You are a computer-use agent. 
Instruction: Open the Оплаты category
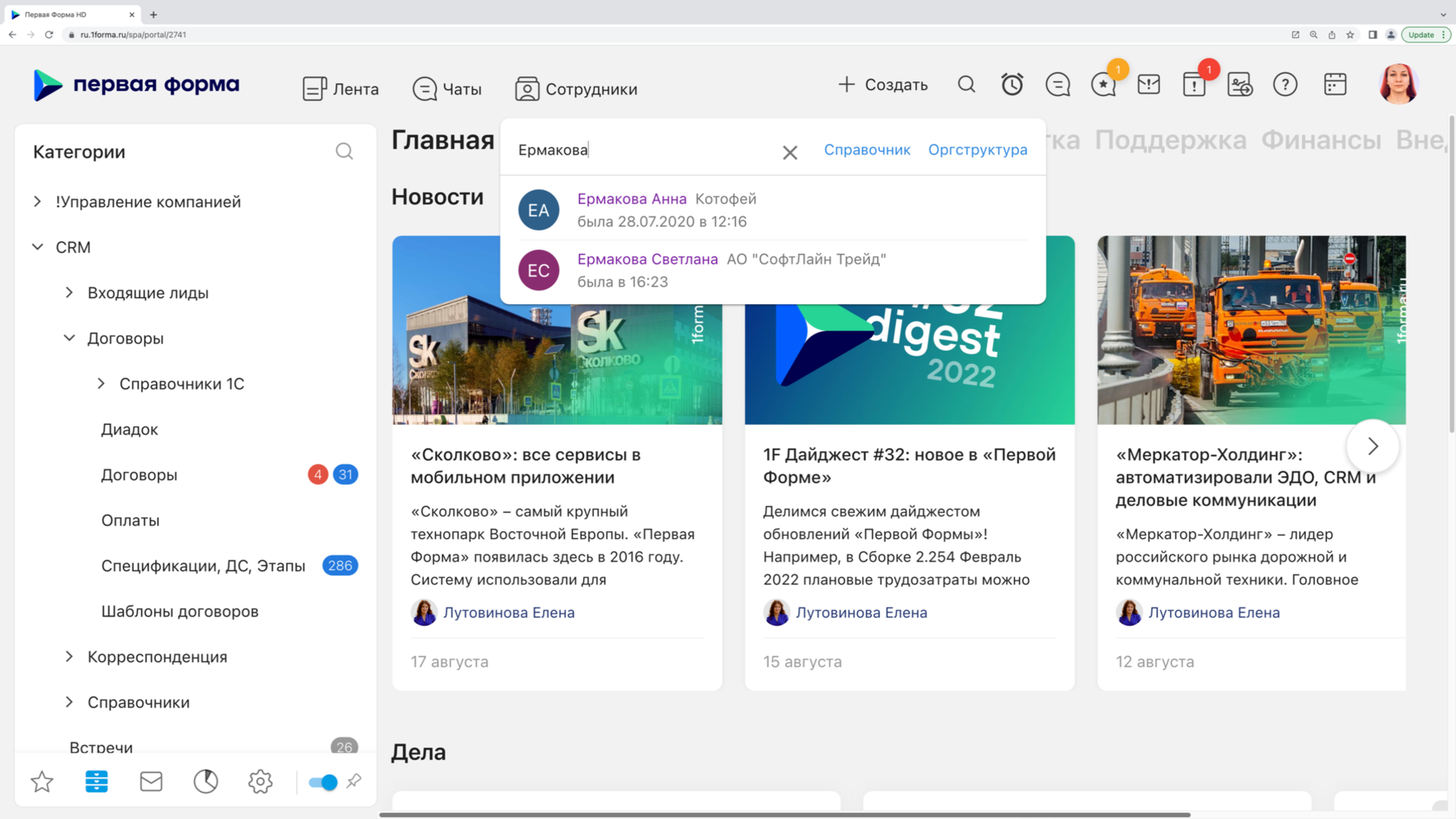click(130, 520)
